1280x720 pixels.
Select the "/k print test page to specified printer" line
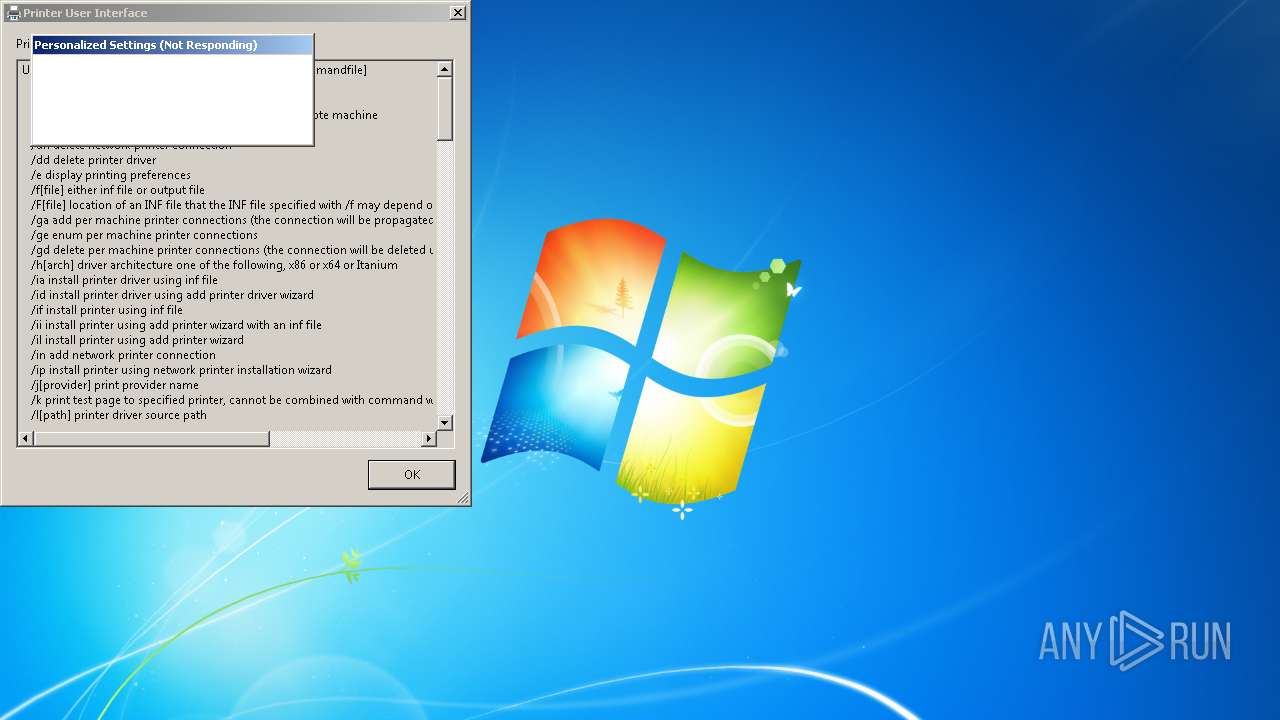pyautogui.click(x=232, y=400)
